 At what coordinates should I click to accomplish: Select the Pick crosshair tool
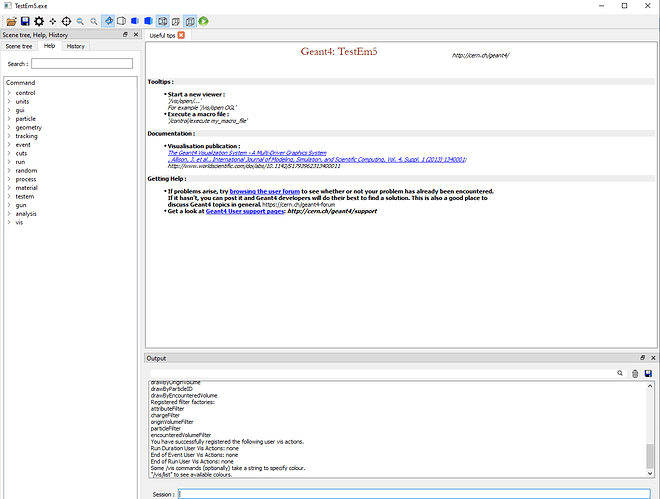(66, 21)
